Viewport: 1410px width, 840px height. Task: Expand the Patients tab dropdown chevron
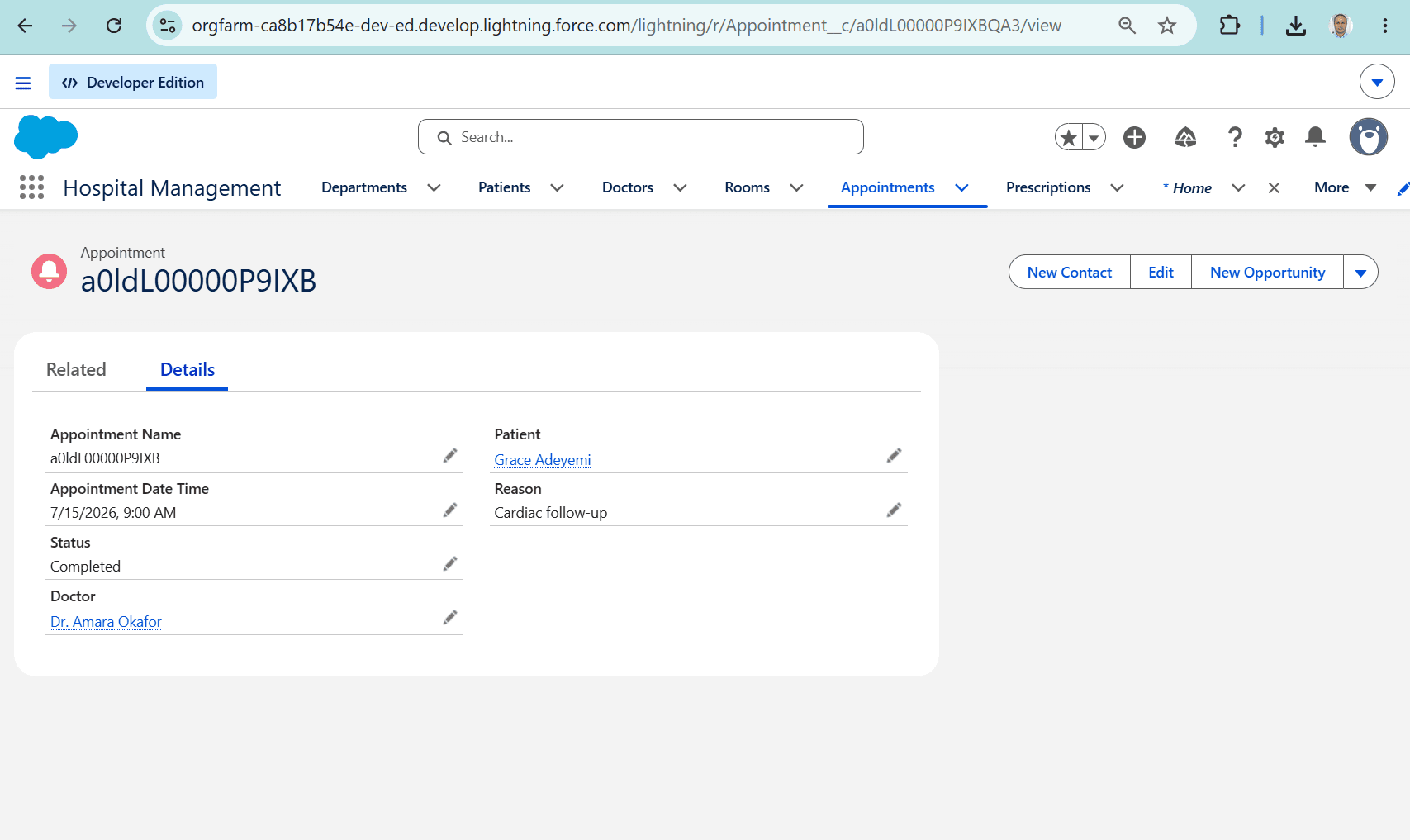[557, 187]
